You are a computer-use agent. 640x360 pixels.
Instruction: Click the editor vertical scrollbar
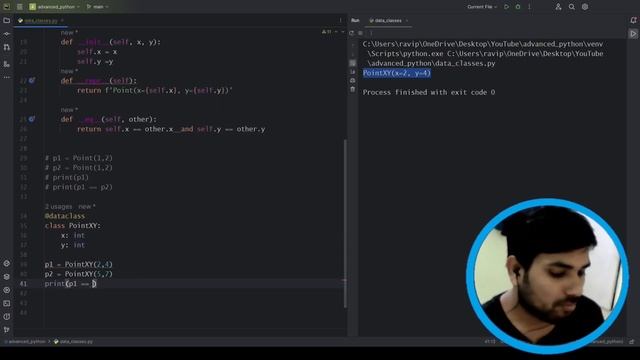(x=345, y=224)
